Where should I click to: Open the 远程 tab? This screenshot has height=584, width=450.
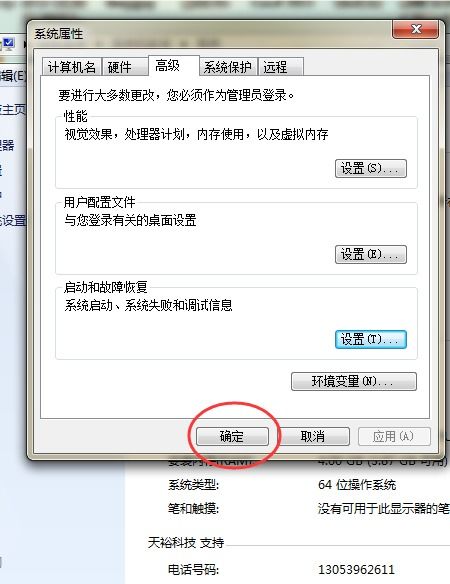click(x=281, y=67)
